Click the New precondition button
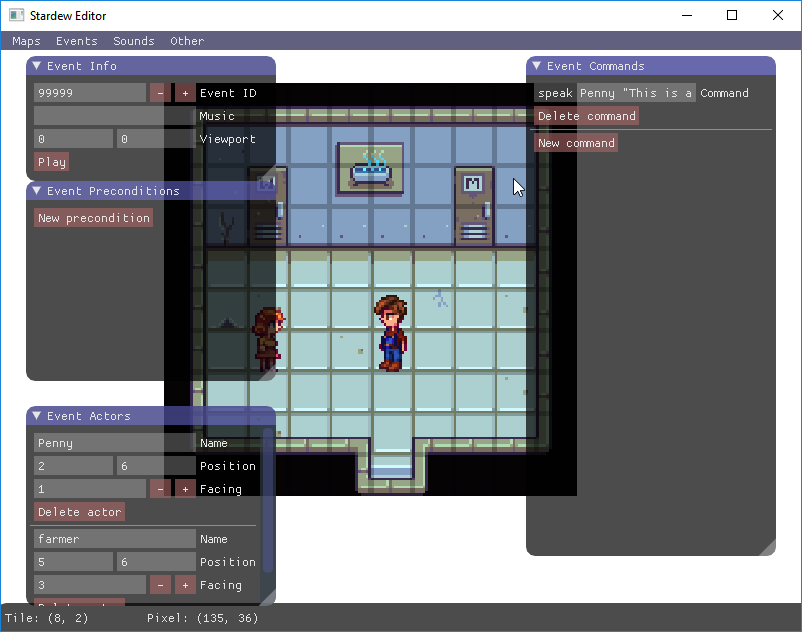Viewport: 802px width, 632px height. pyautogui.click(x=93, y=218)
